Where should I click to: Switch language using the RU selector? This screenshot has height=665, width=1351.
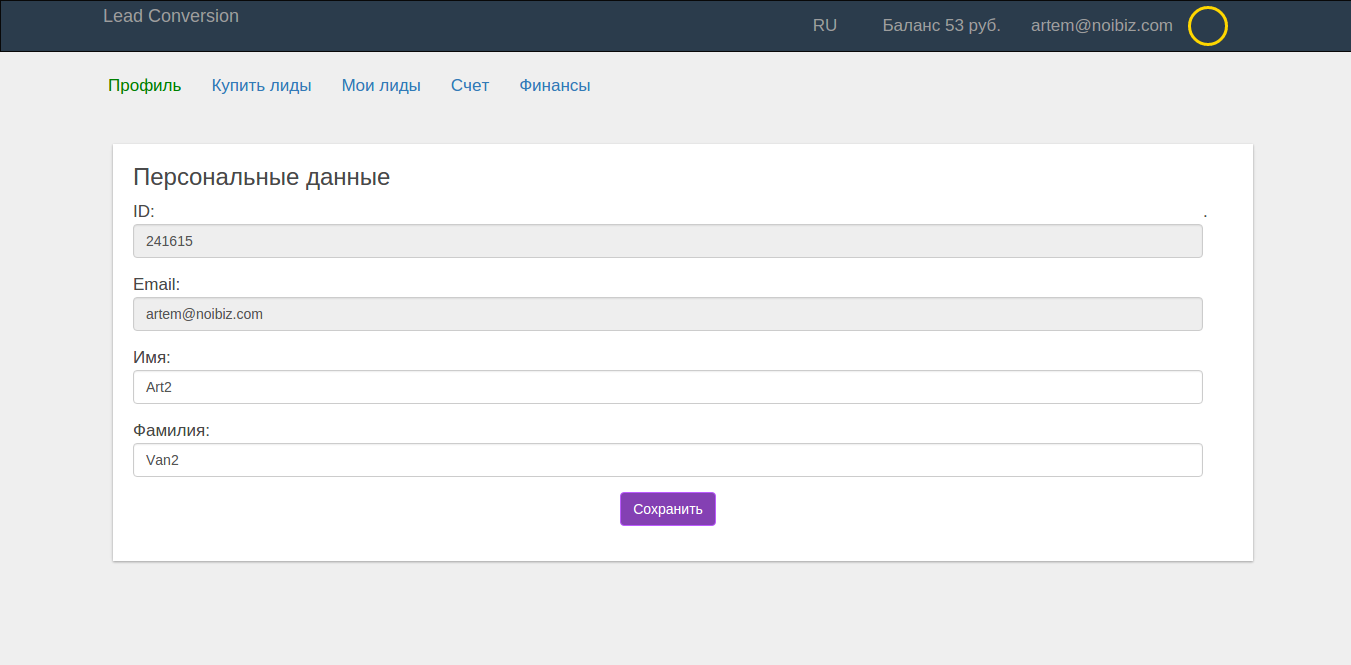tap(825, 26)
